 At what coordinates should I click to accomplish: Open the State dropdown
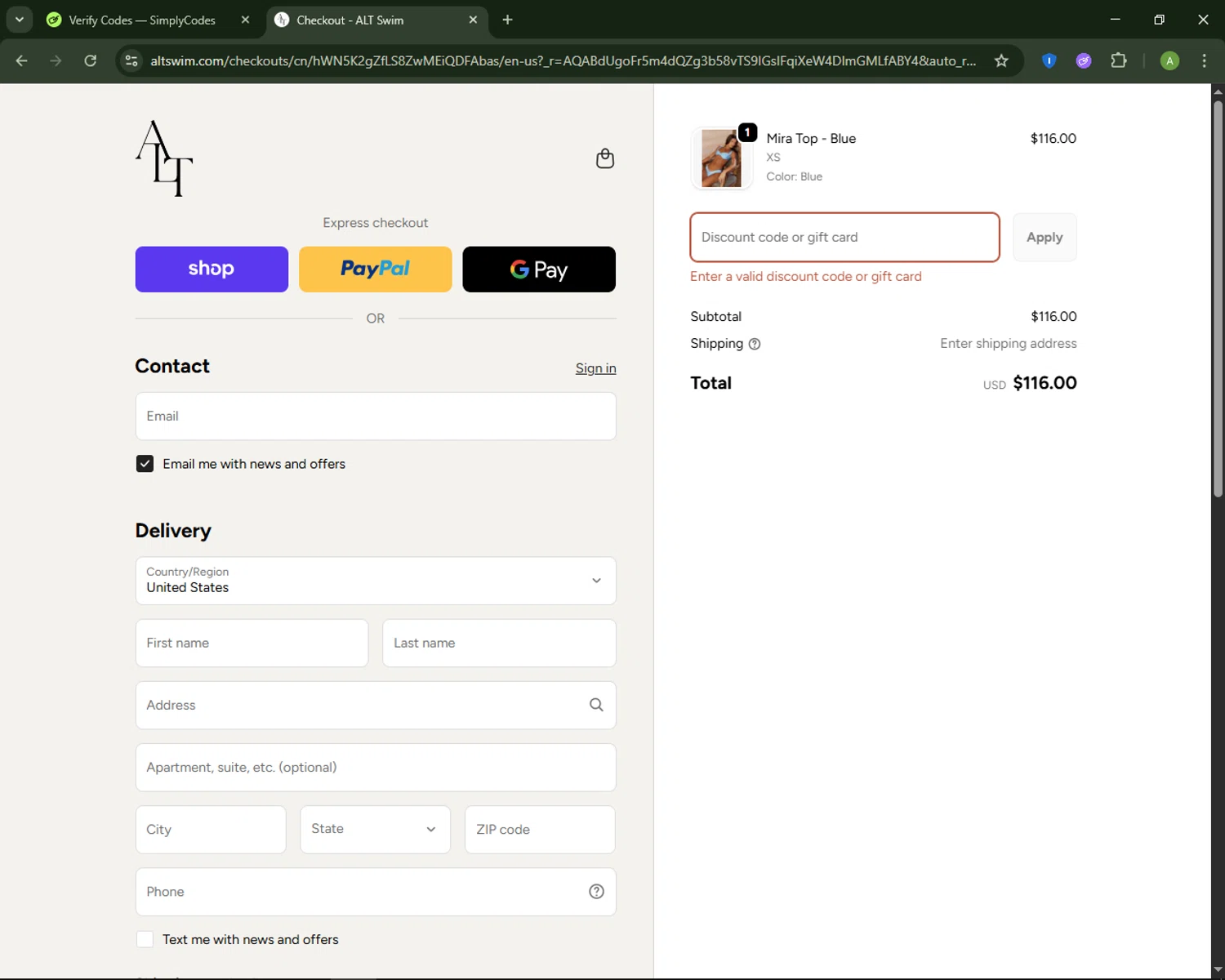[x=376, y=830]
